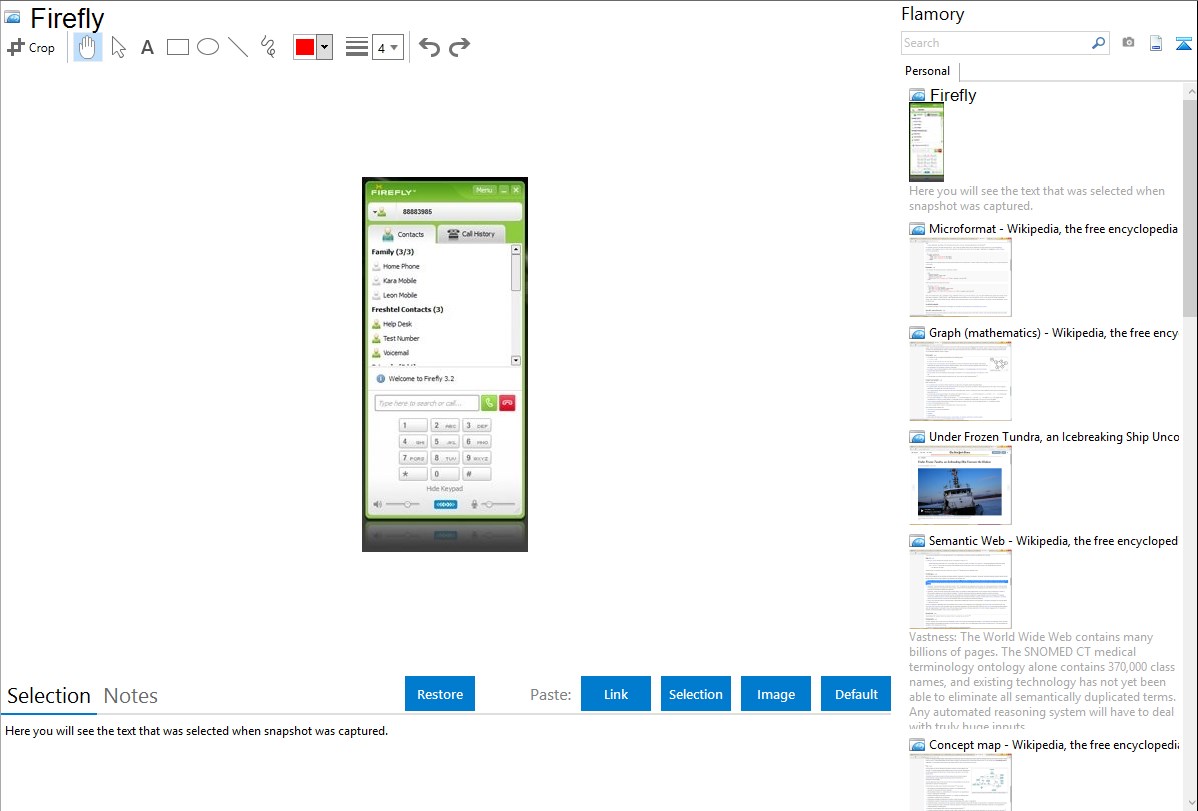Click the green call button in Firefly
Screen dimensions: 1198x811
coord(489,403)
